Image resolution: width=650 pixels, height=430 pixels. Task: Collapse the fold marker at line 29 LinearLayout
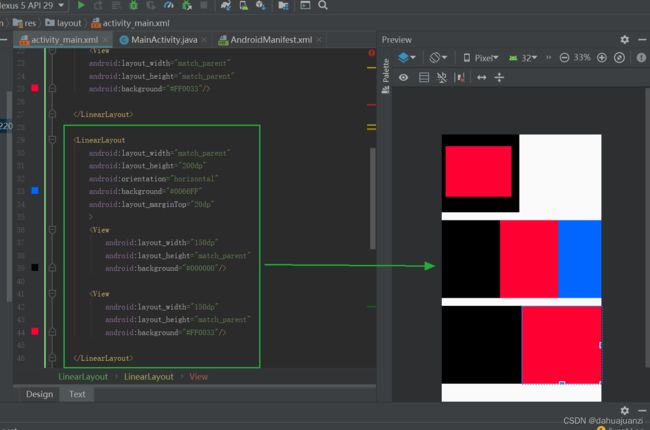(x=52, y=140)
